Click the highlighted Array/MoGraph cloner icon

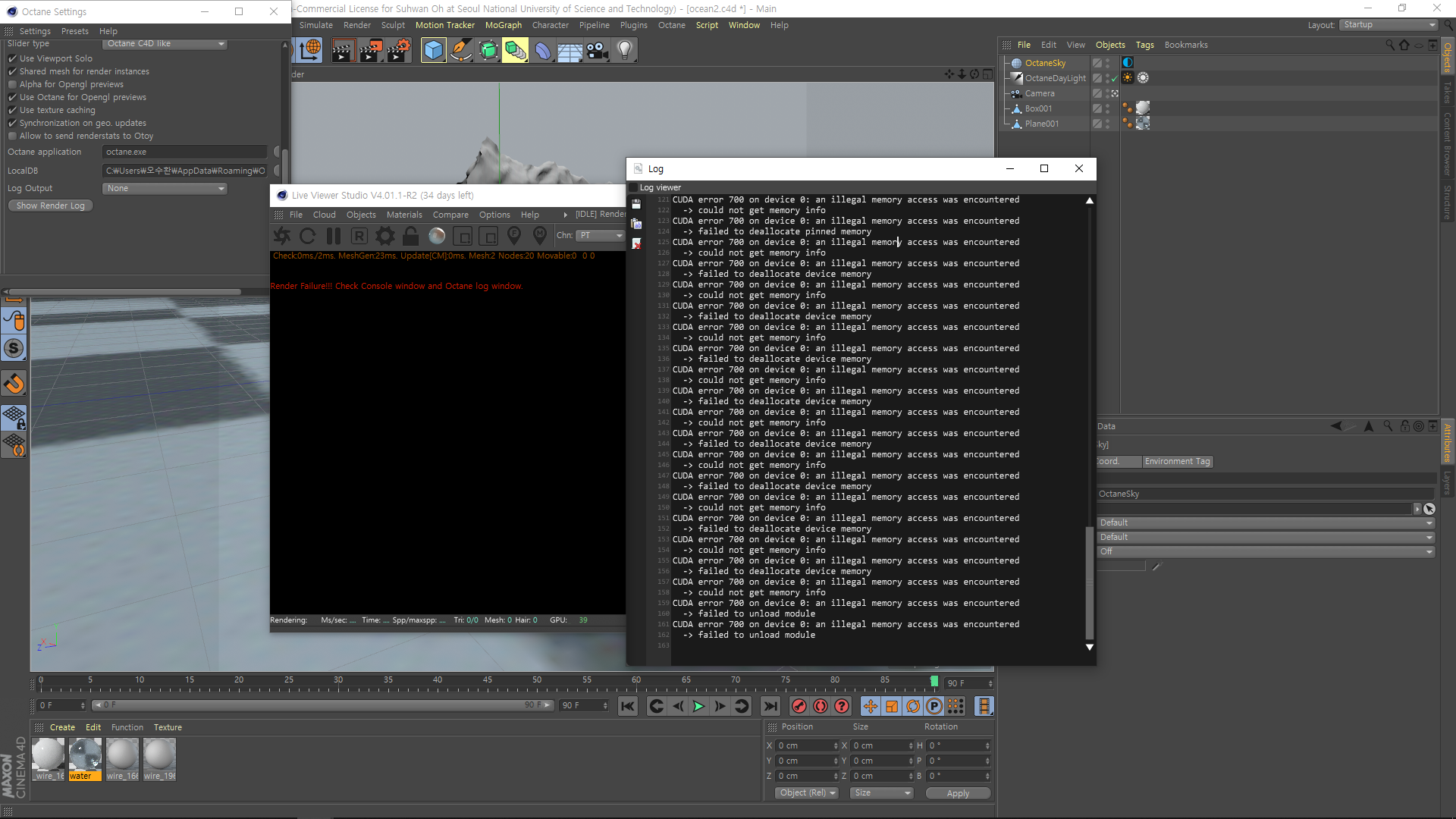click(515, 51)
